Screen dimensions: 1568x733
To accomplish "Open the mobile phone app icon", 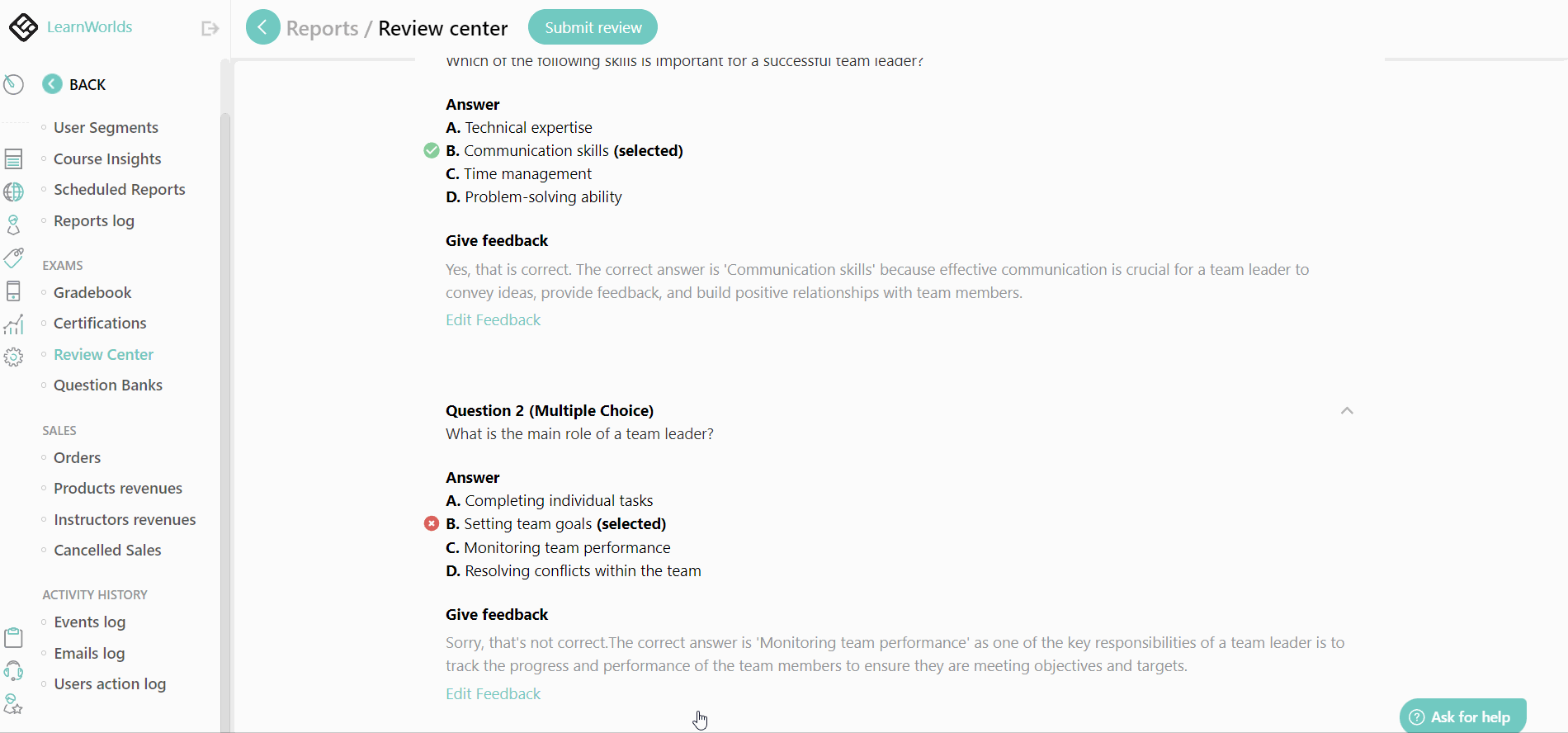I will [x=13, y=291].
